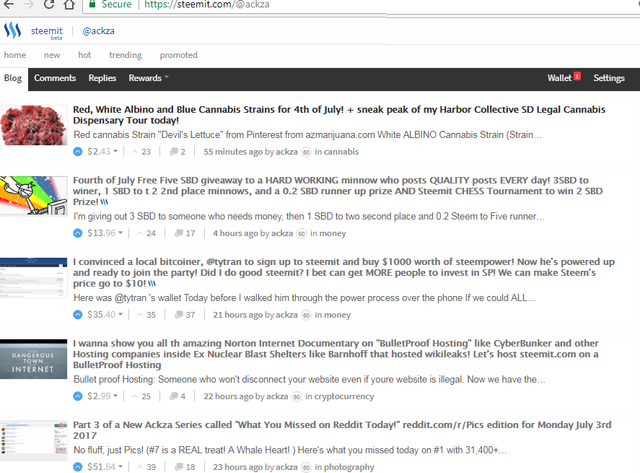The height and width of the screenshot is (473, 640).
Task: Go to the trending posts link
Action: [x=125, y=55]
